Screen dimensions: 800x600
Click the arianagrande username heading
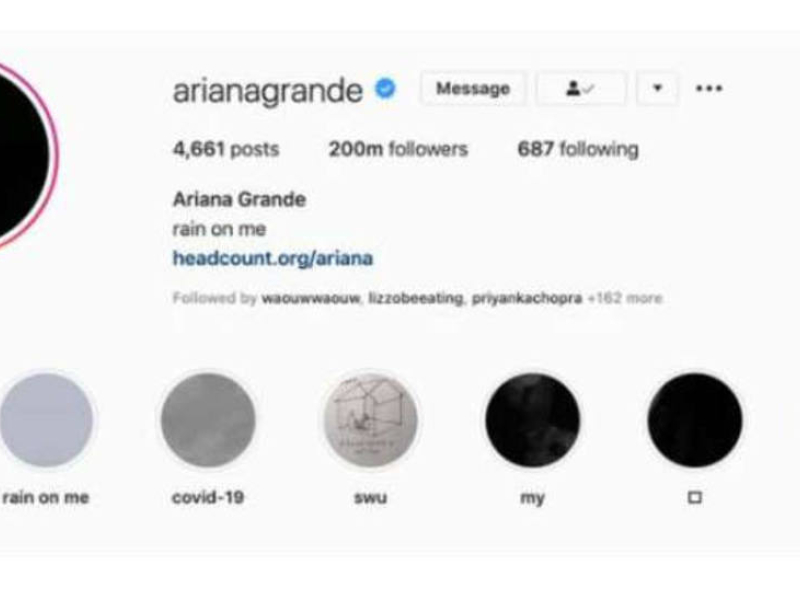coord(268,91)
